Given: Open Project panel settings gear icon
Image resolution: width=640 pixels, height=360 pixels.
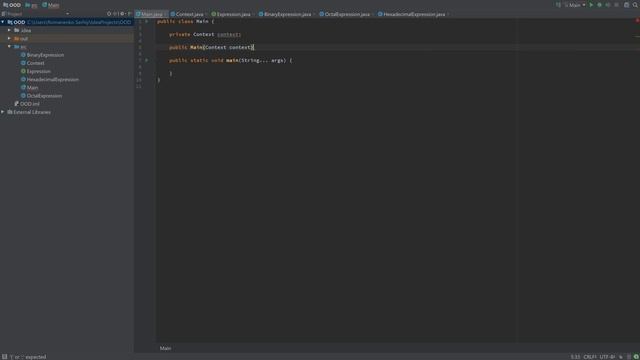Looking at the screenshot, I should pos(122,14).
